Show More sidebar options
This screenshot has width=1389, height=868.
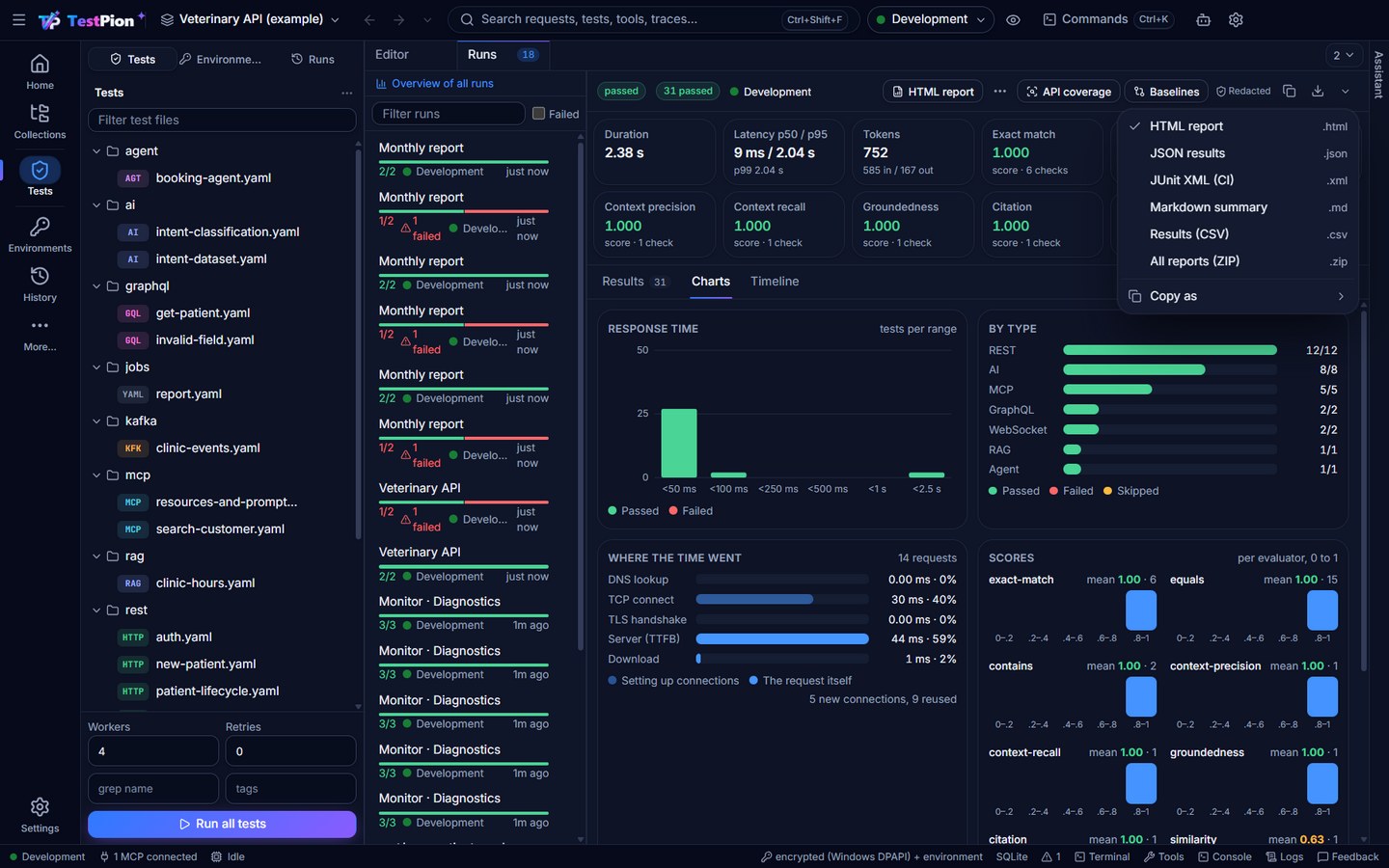(40, 334)
